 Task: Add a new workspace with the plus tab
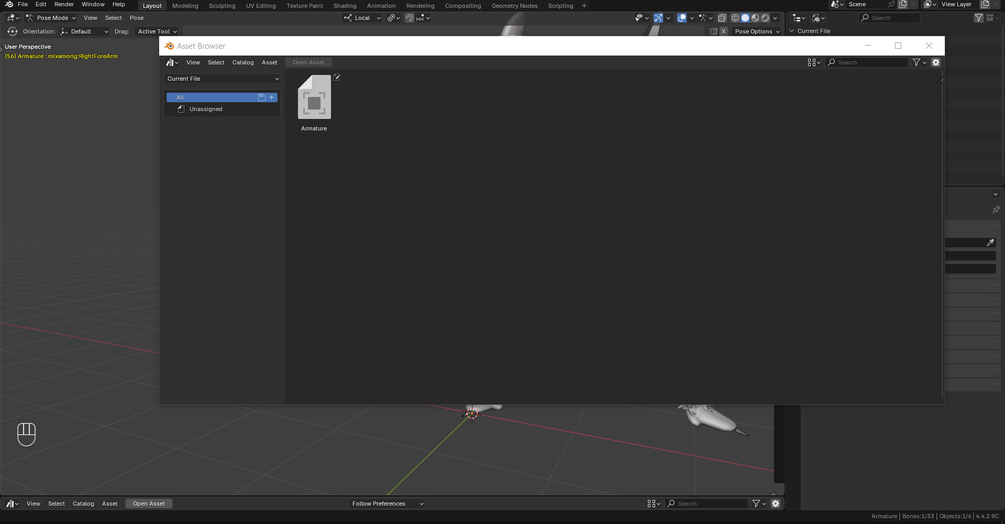click(x=584, y=6)
